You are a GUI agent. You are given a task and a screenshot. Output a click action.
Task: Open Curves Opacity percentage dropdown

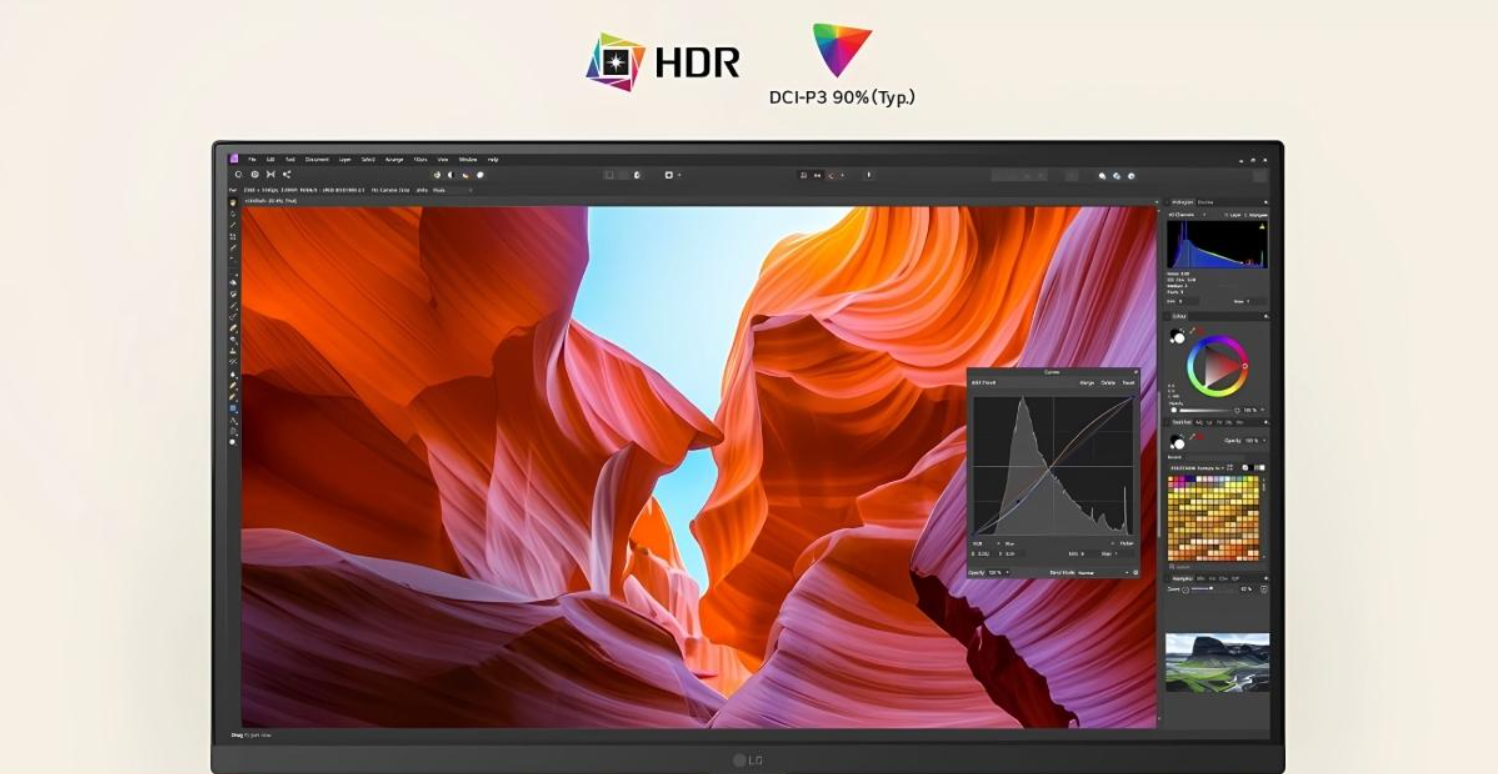point(997,572)
